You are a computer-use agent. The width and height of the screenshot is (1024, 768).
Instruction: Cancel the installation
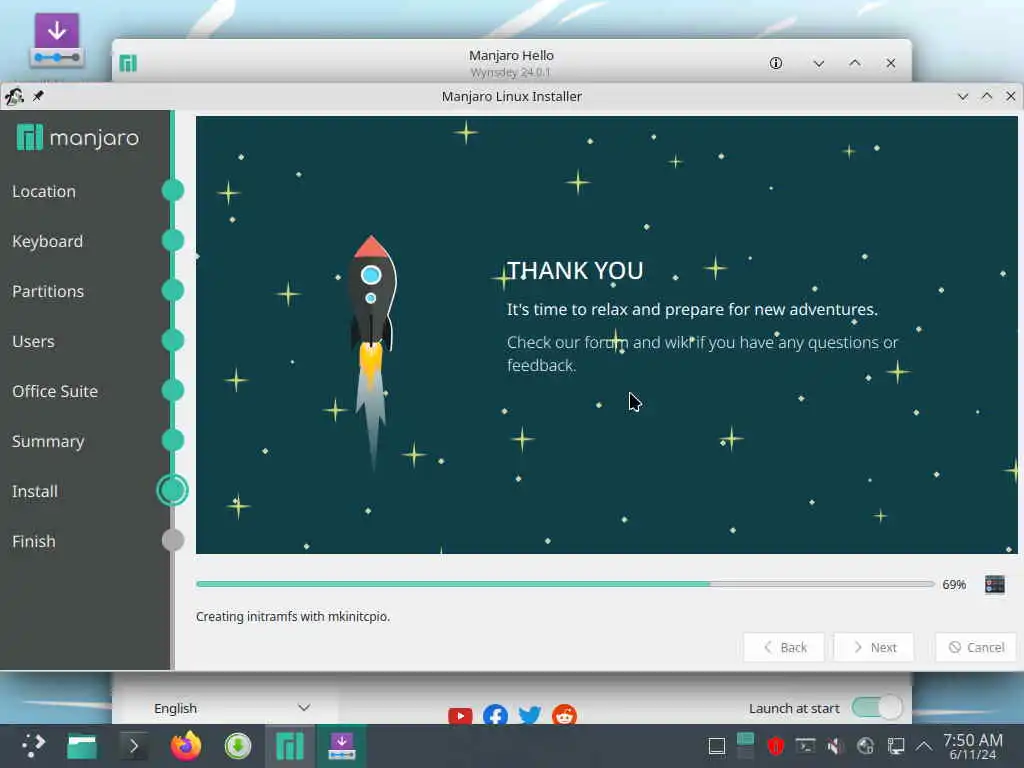pyautogui.click(x=976, y=647)
